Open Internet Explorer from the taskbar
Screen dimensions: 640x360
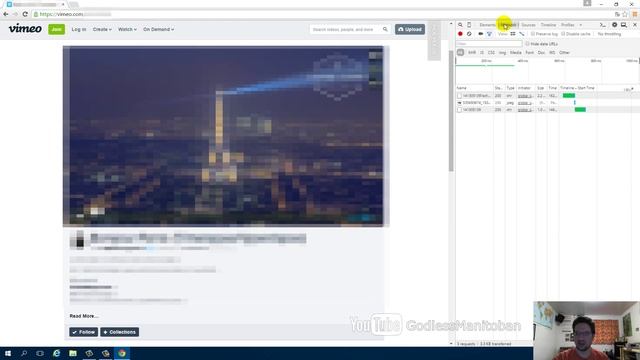point(56,353)
